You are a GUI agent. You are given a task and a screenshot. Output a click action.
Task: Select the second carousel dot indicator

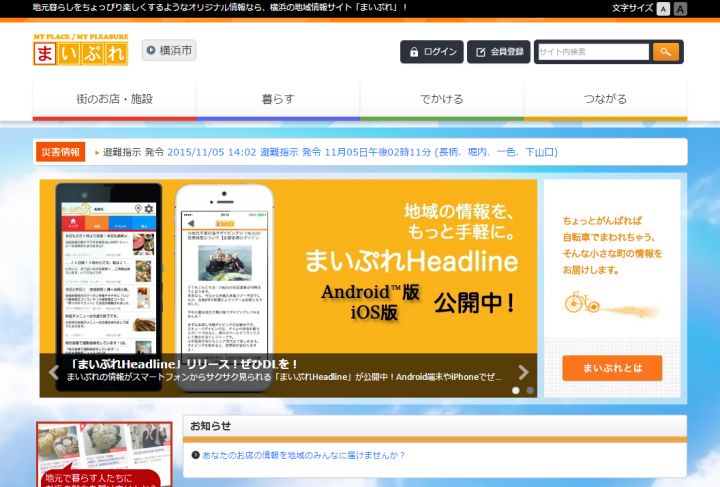(530, 390)
